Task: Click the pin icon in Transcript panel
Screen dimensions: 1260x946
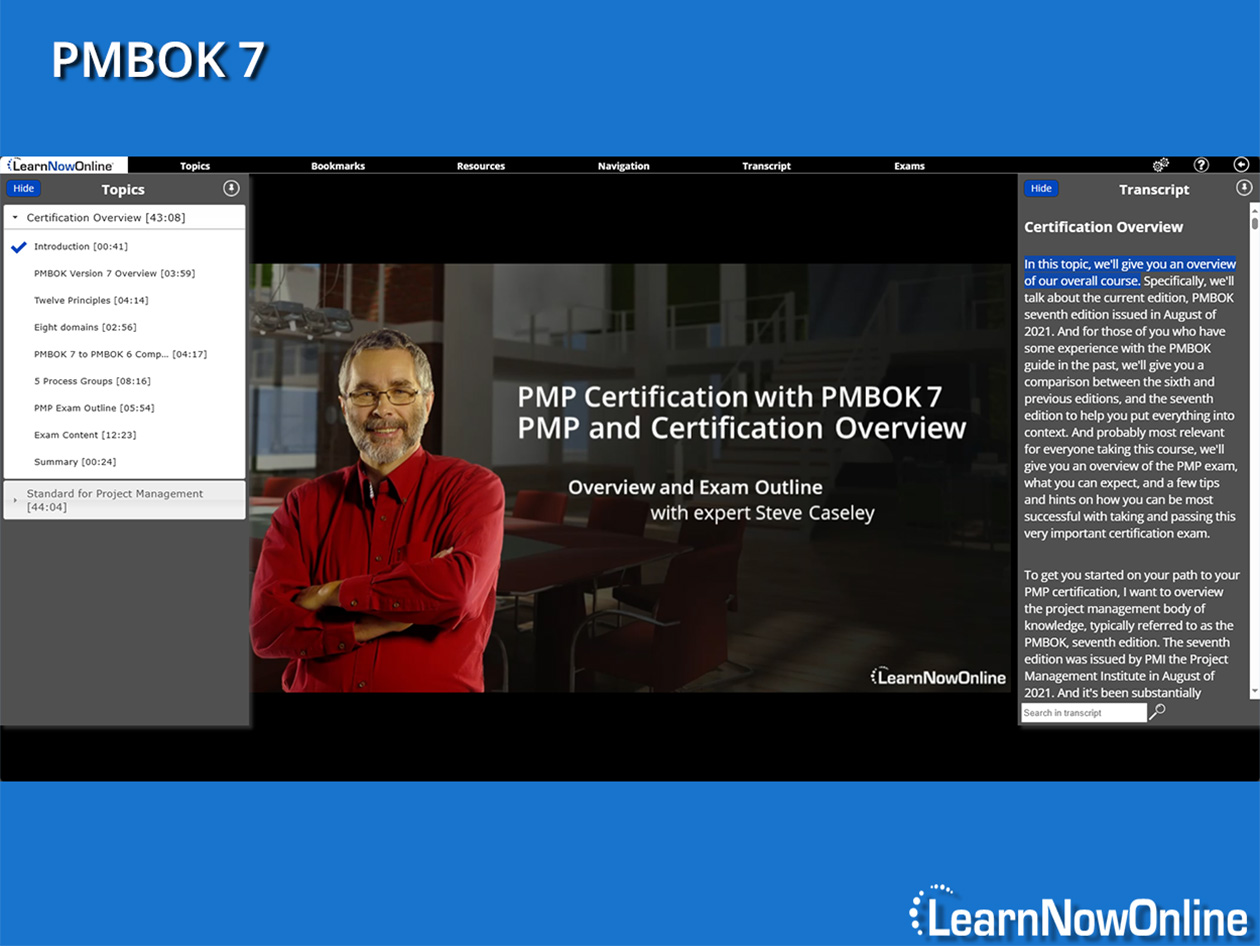Action: (x=1244, y=188)
